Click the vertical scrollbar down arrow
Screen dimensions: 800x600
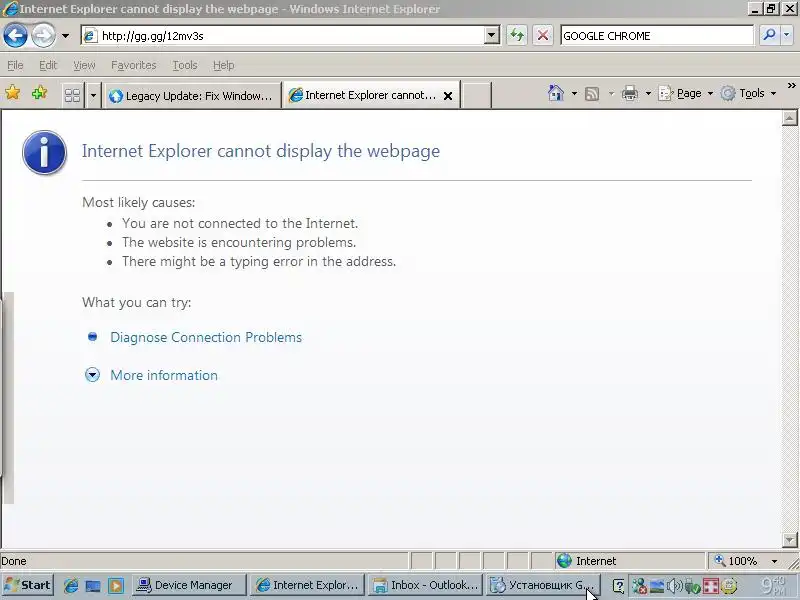[x=789, y=540]
